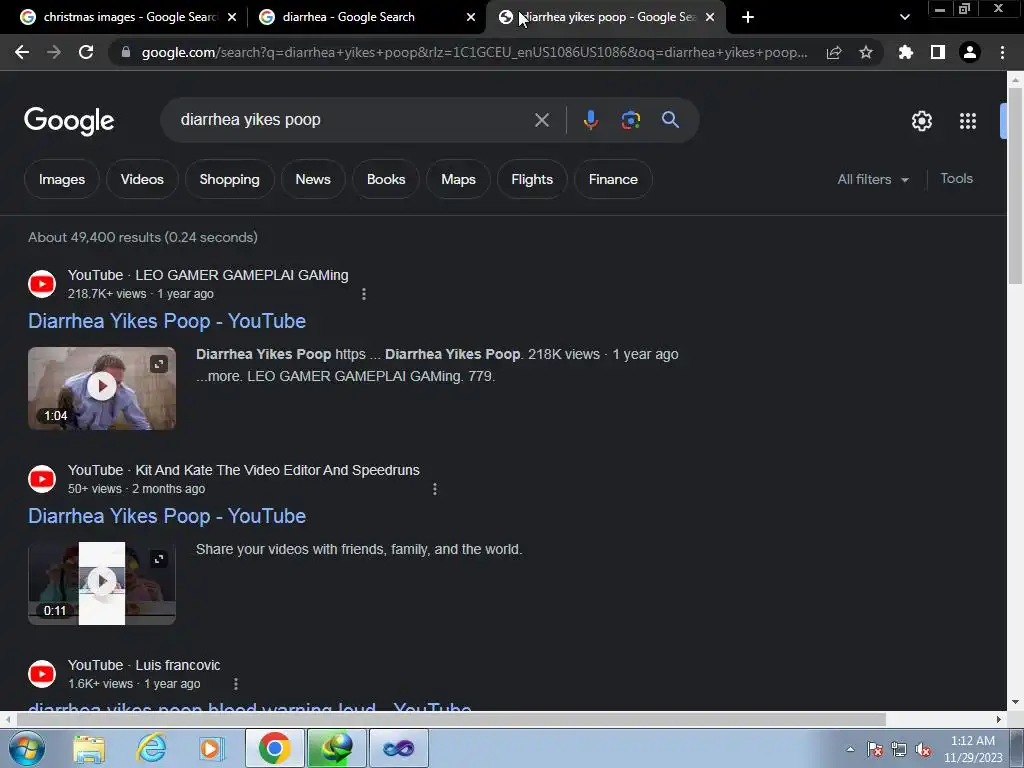Image resolution: width=1024 pixels, height=768 pixels.
Task: Open the side panel icon
Action: point(938,53)
